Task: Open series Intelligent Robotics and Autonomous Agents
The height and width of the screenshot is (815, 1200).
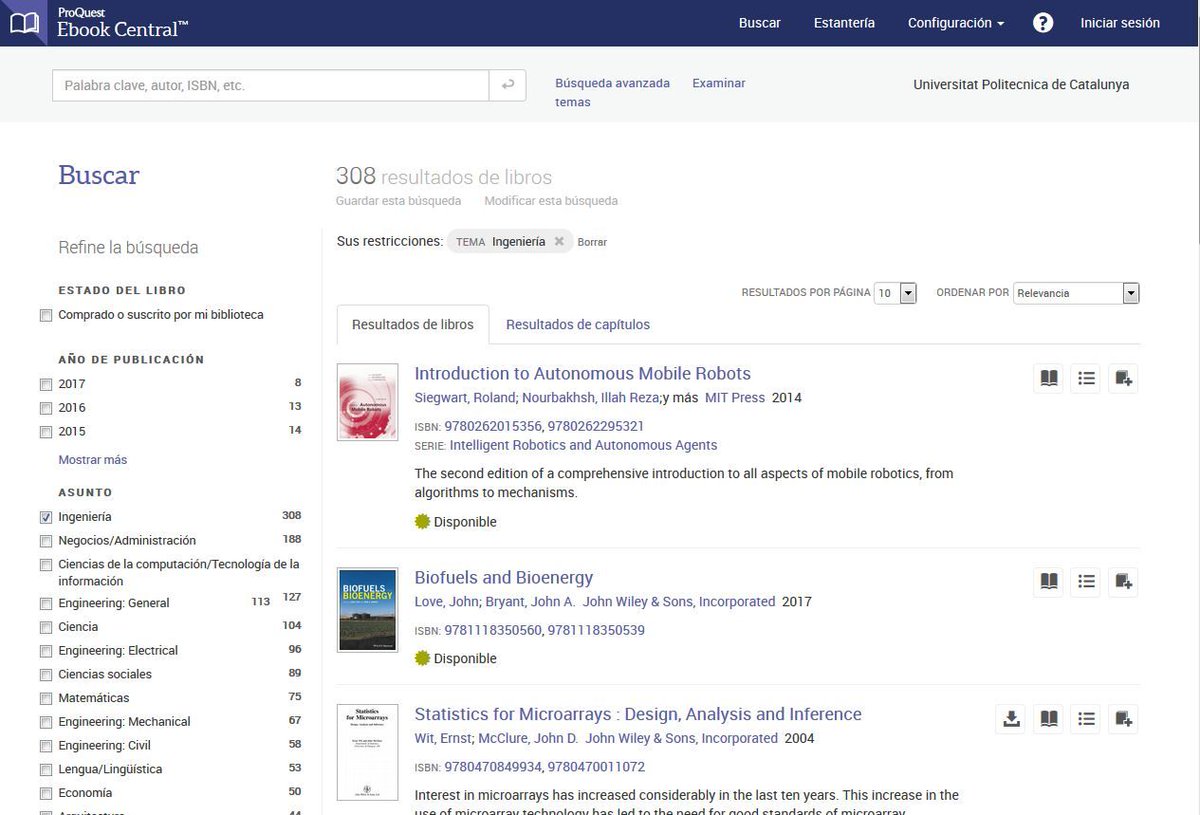Action: [583, 445]
